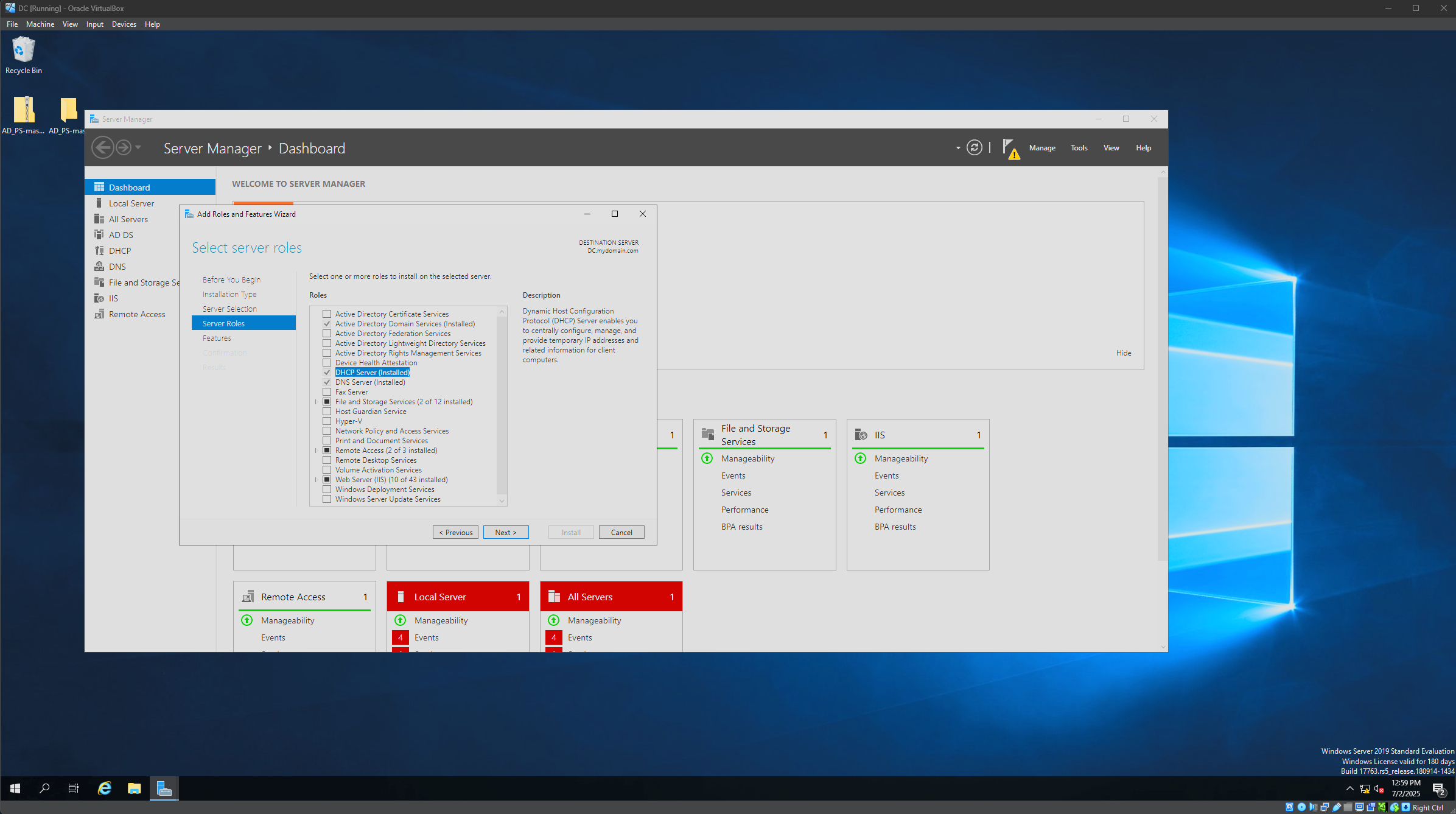Viewport: 1456px width, 814px height.
Task: Click Remote Access tile header icon
Action: point(248,597)
